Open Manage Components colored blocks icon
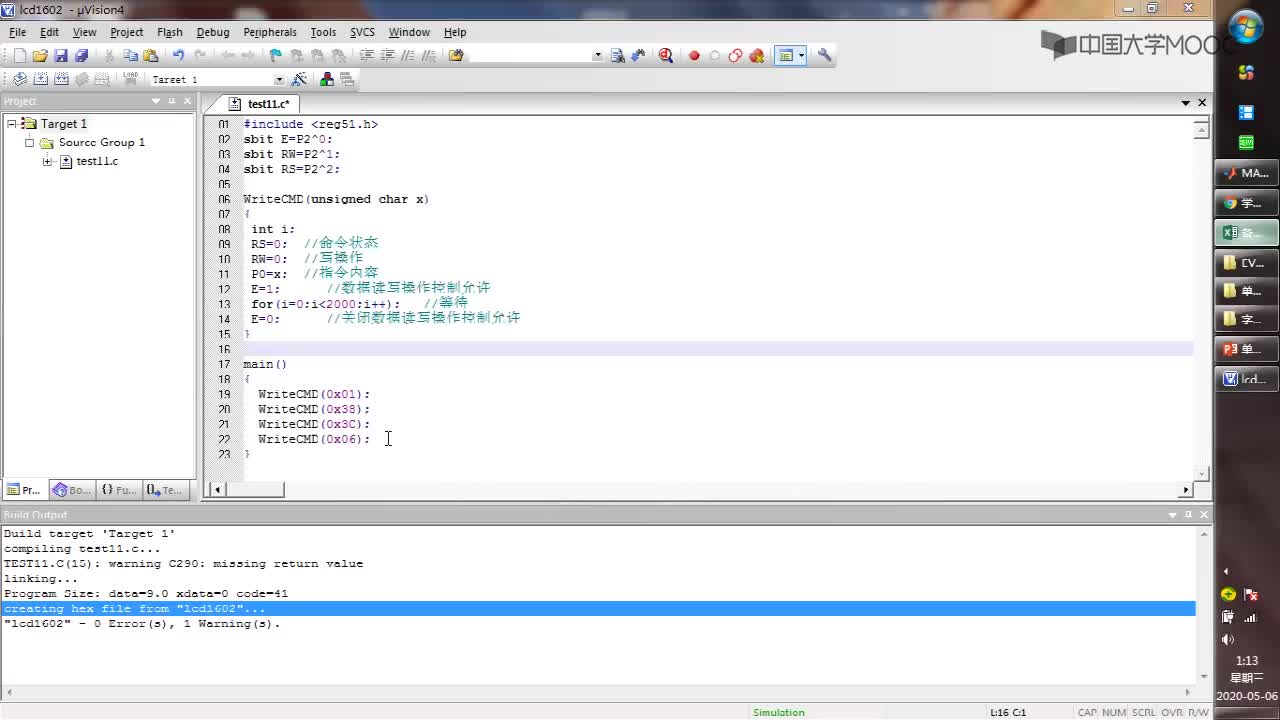This screenshot has width=1280, height=720. (326, 79)
